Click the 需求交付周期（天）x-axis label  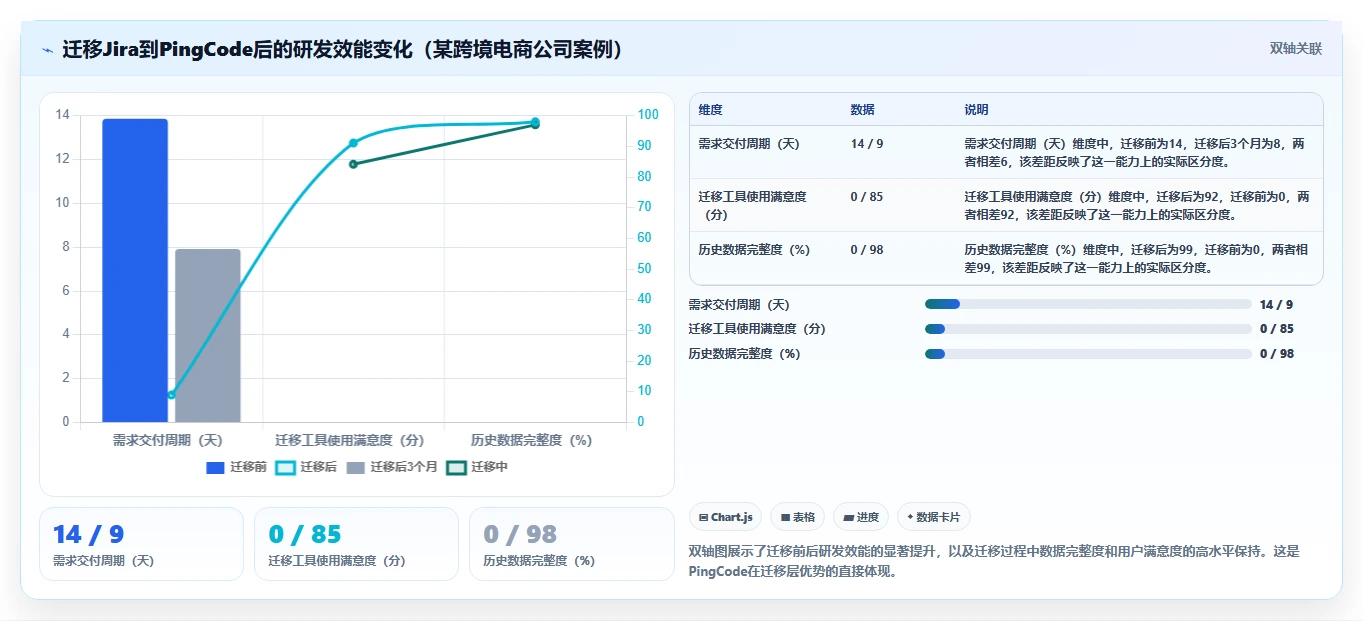(167, 440)
